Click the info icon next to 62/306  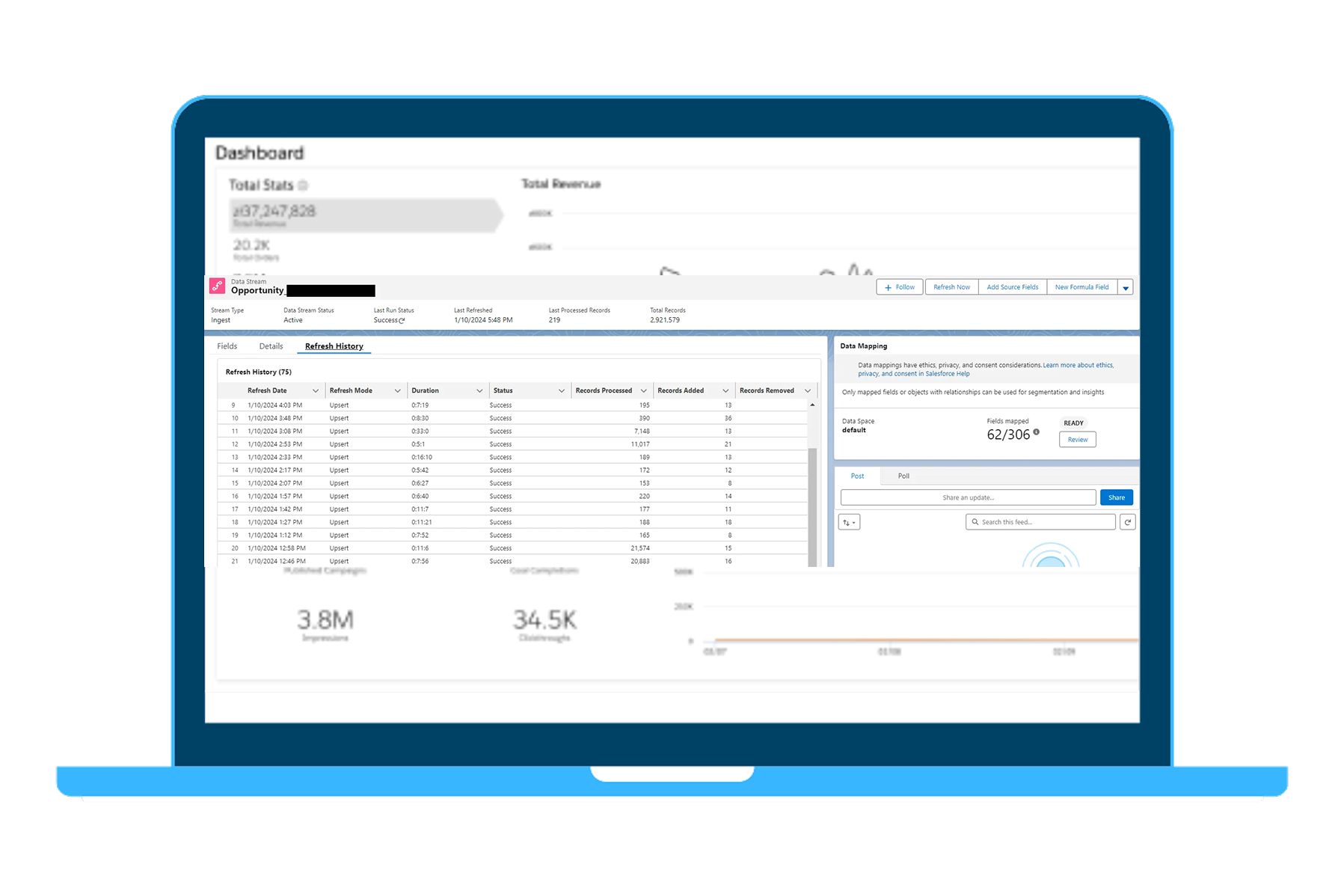(x=1036, y=432)
